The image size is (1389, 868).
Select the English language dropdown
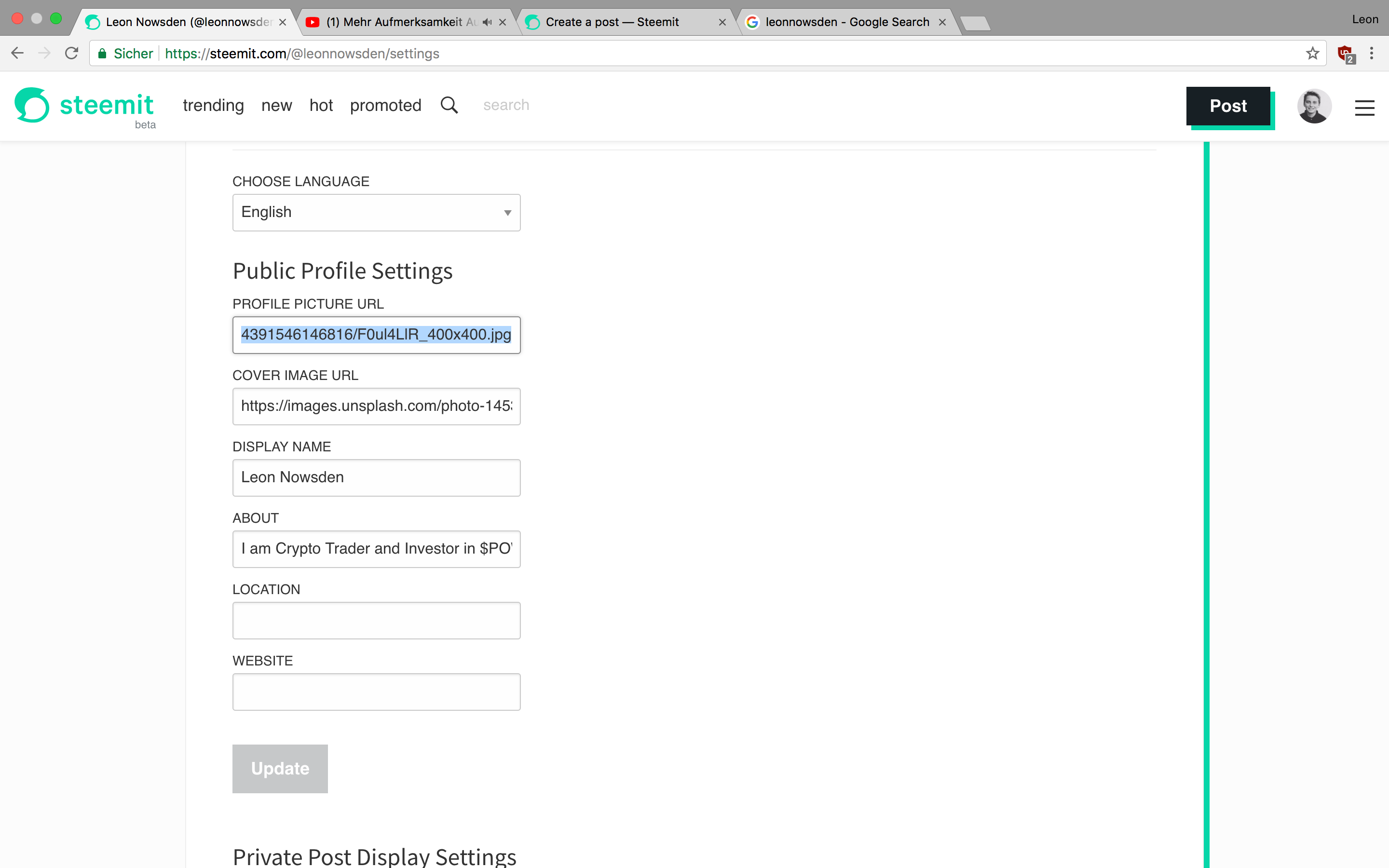[x=375, y=212]
